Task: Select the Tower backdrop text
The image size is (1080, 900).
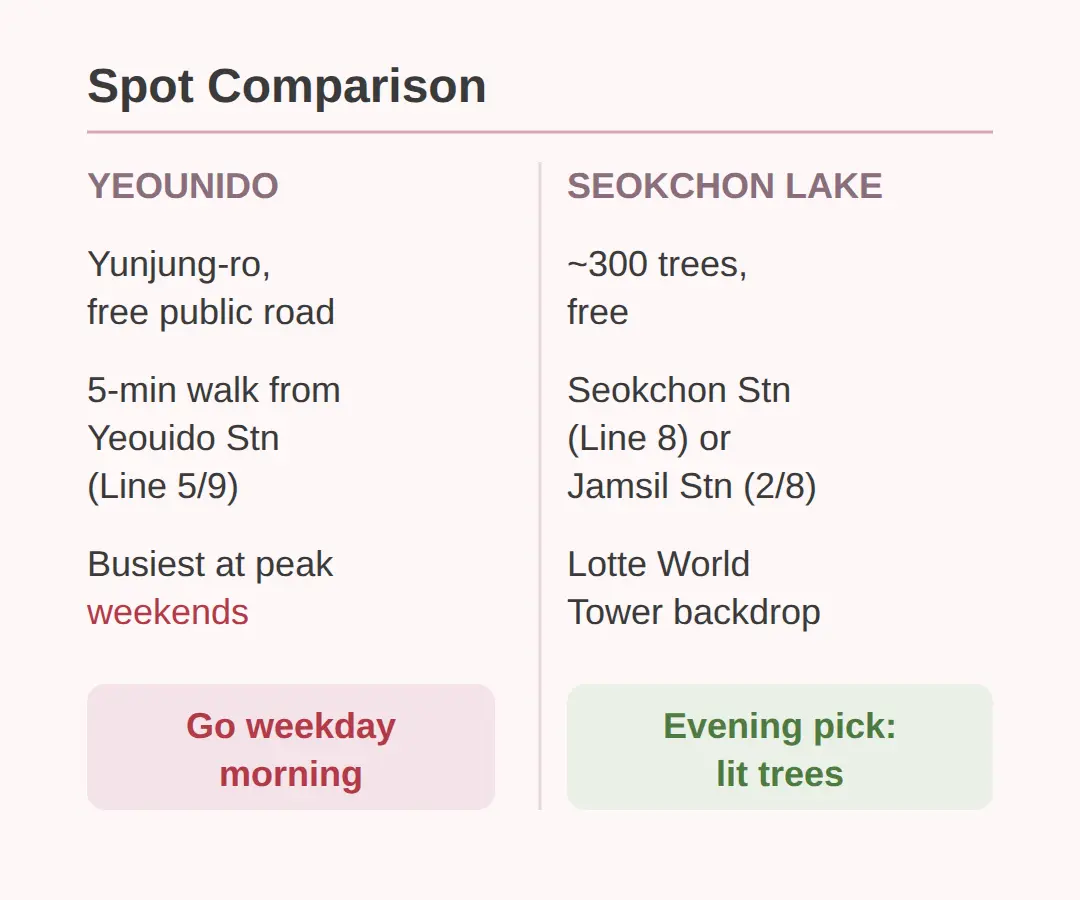Action: tap(694, 612)
